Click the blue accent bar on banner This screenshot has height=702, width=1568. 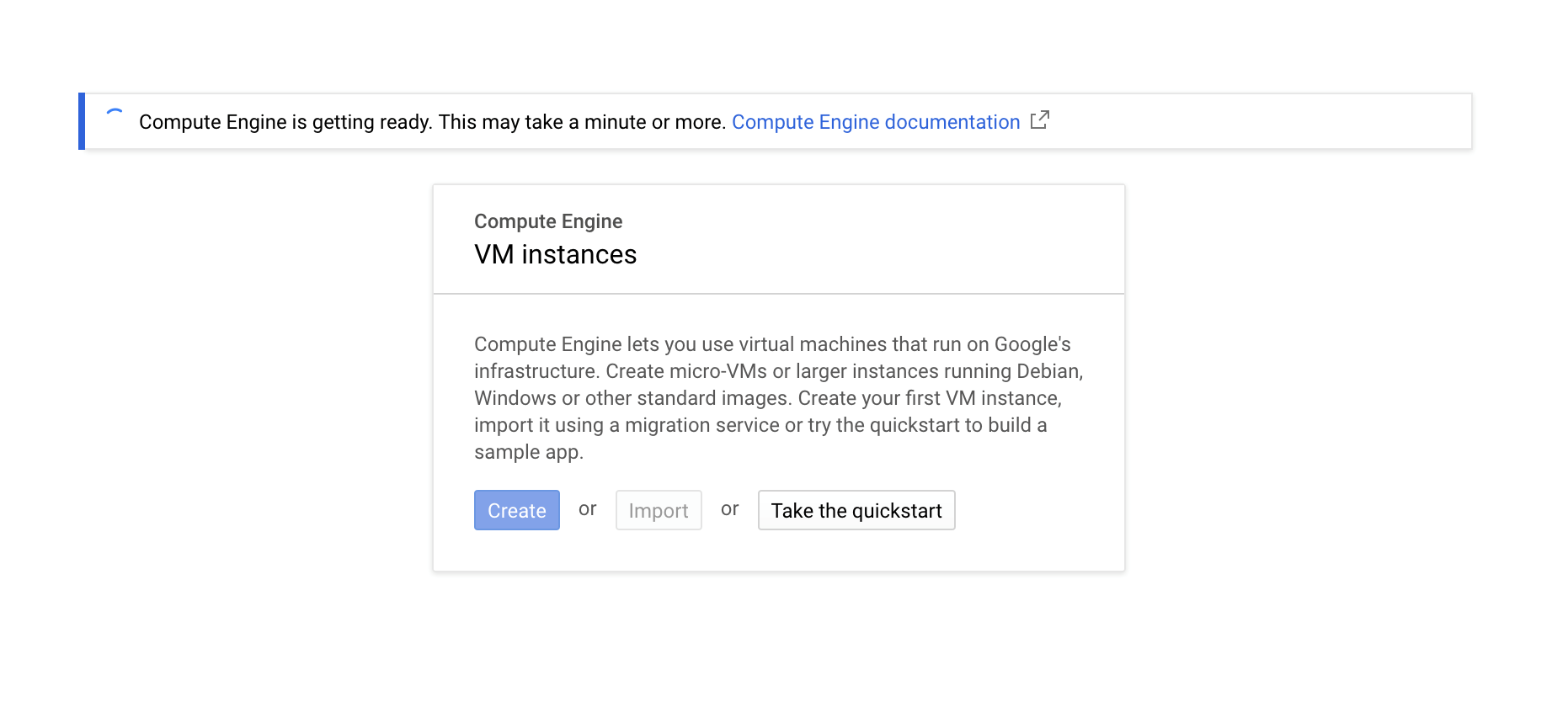click(x=82, y=121)
